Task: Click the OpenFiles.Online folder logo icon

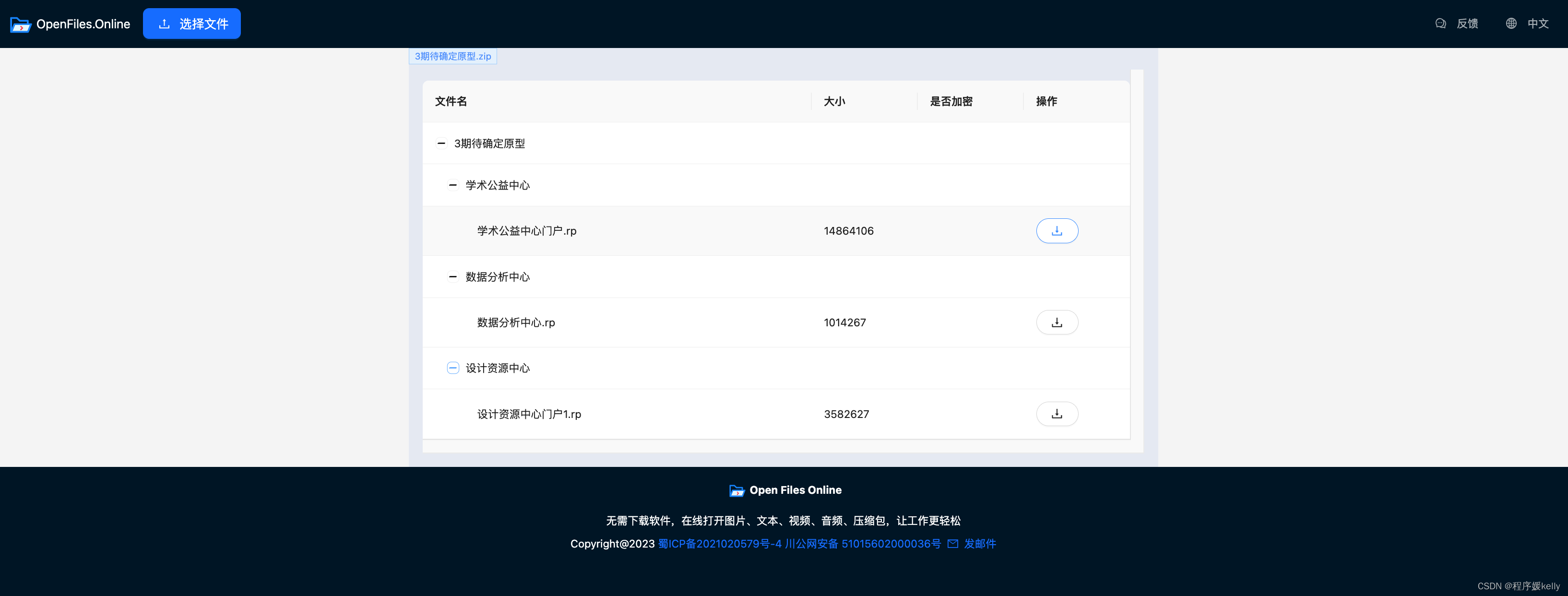Action: 21,24
